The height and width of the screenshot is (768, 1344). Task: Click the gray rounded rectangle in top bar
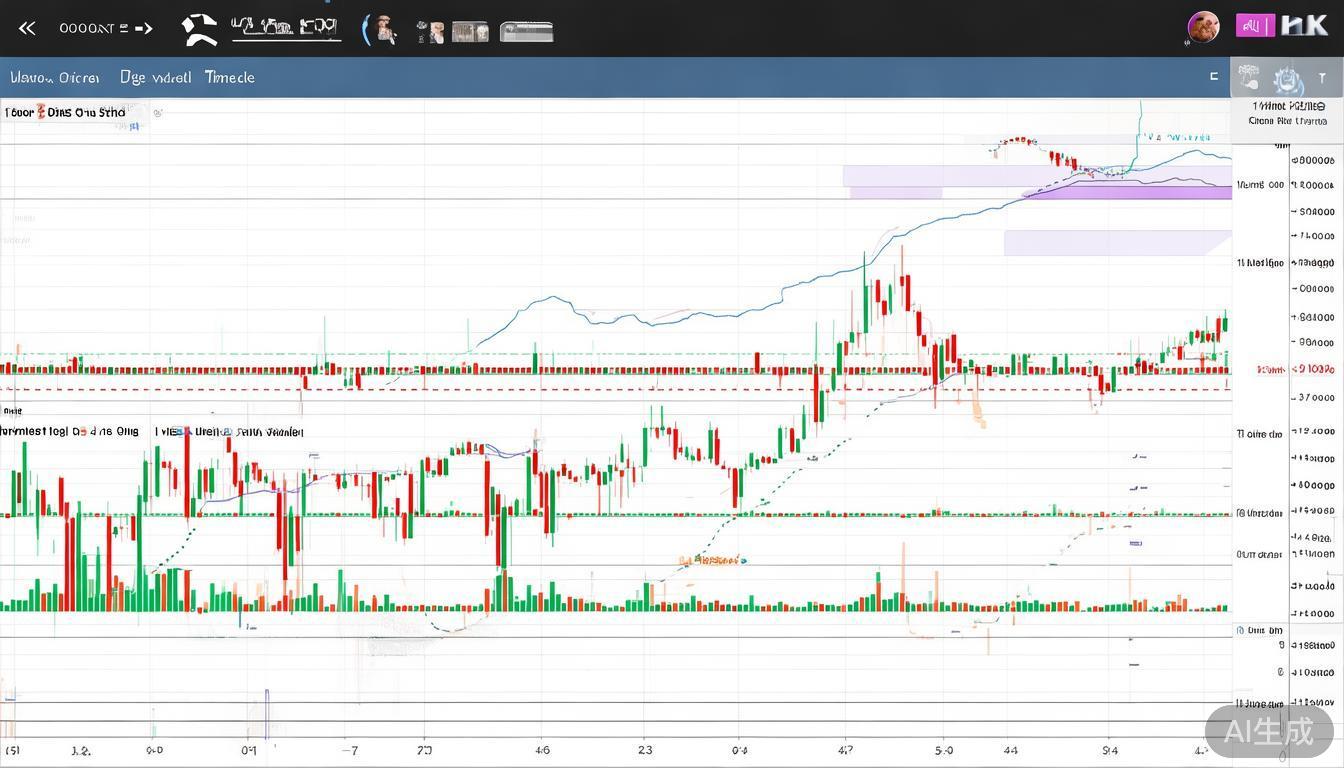click(526, 31)
